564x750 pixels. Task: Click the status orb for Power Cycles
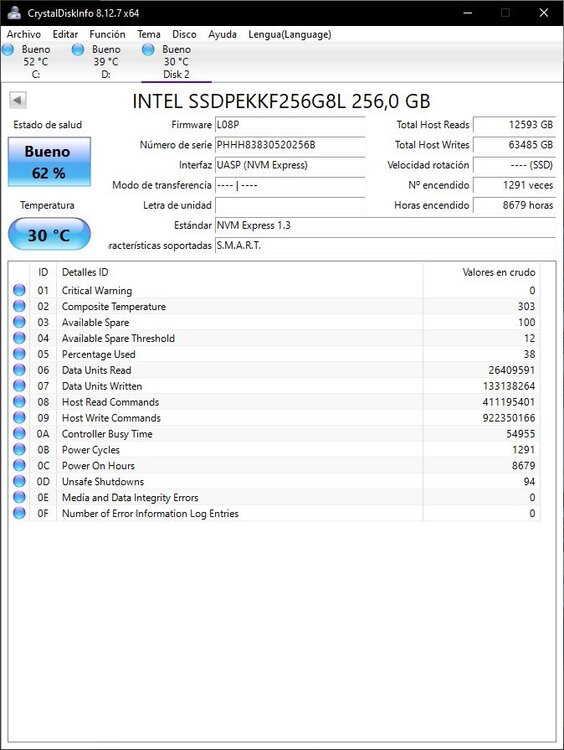pyautogui.click(x=19, y=449)
